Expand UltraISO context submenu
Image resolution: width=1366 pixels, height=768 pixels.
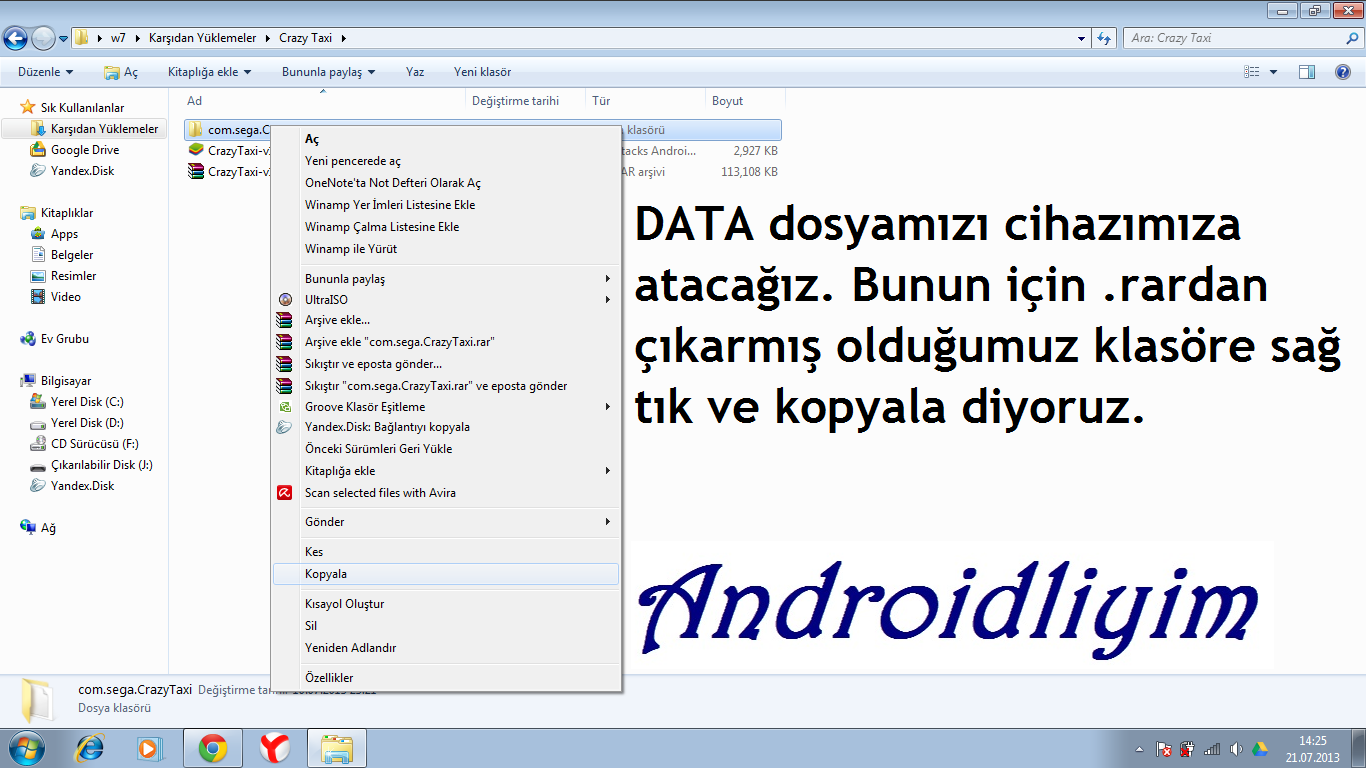pos(446,300)
